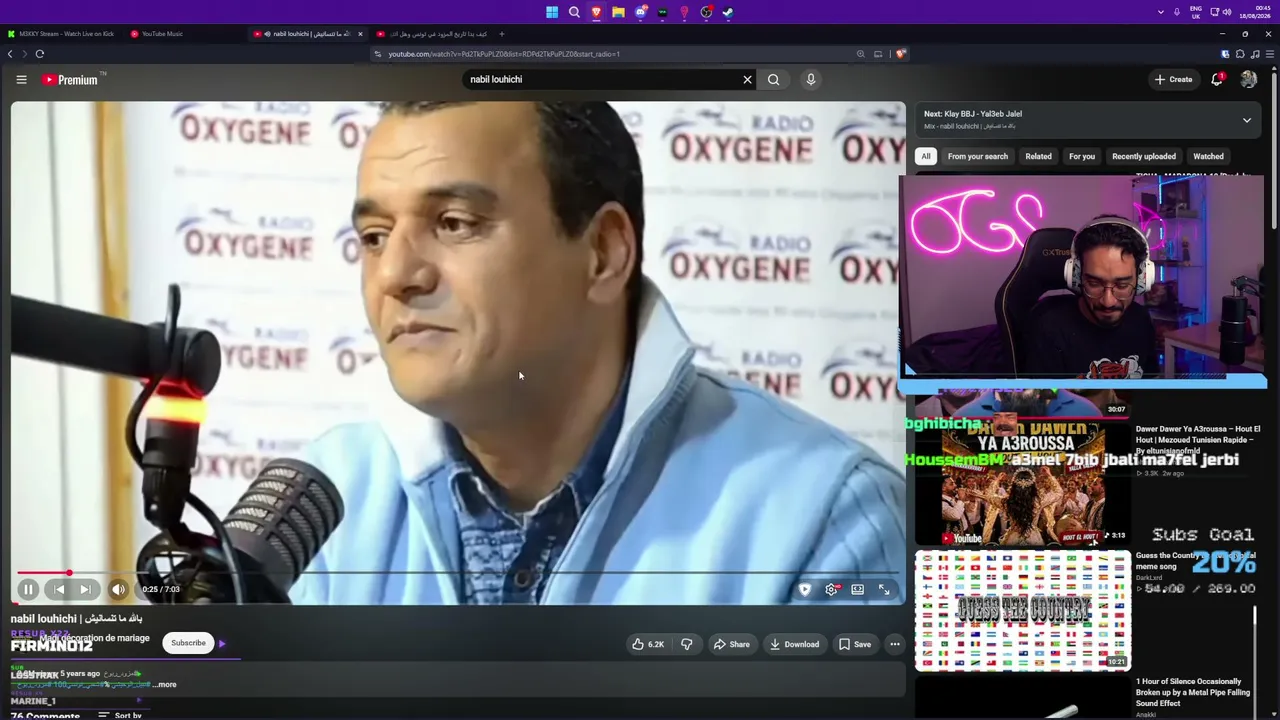This screenshot has height=720, width=1280.
Task: Show hidden system tray icons
Action: coord(1160,12)
